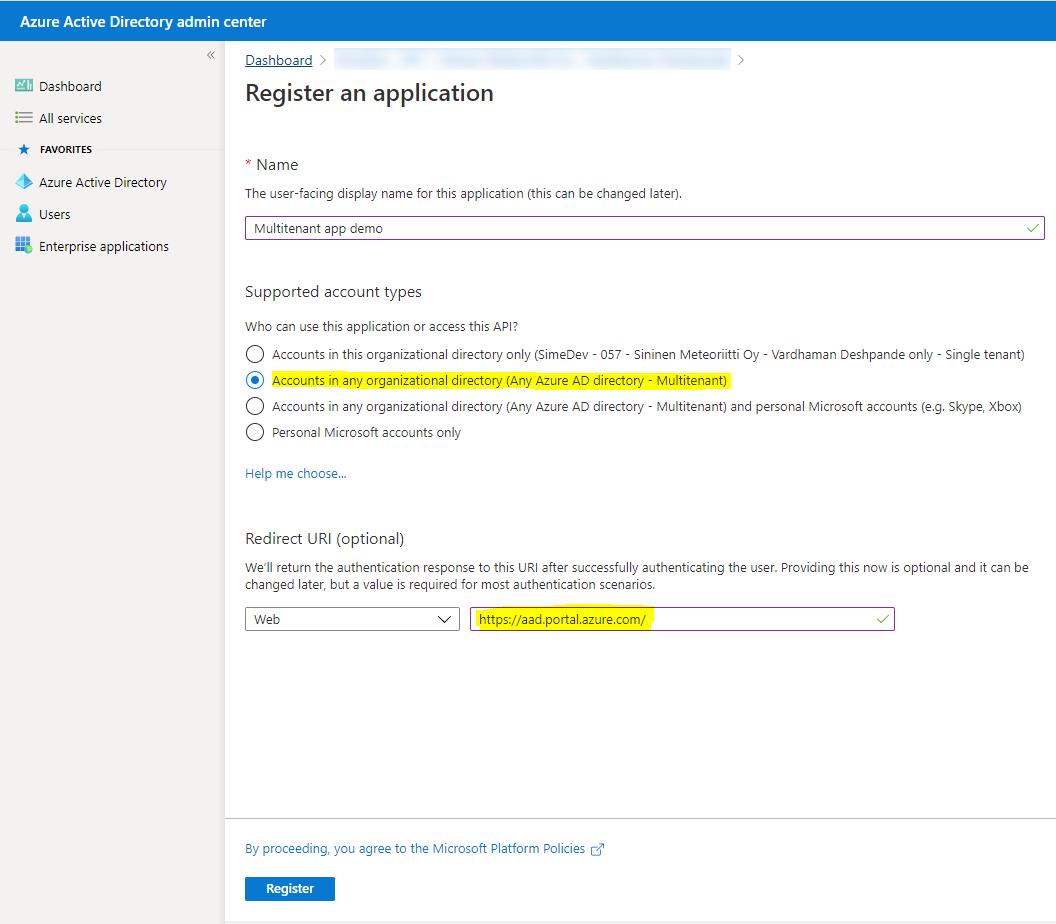1056x924 pixels.
Task: Click the Enterprise applications grid icon
Action: coord(24,245)
